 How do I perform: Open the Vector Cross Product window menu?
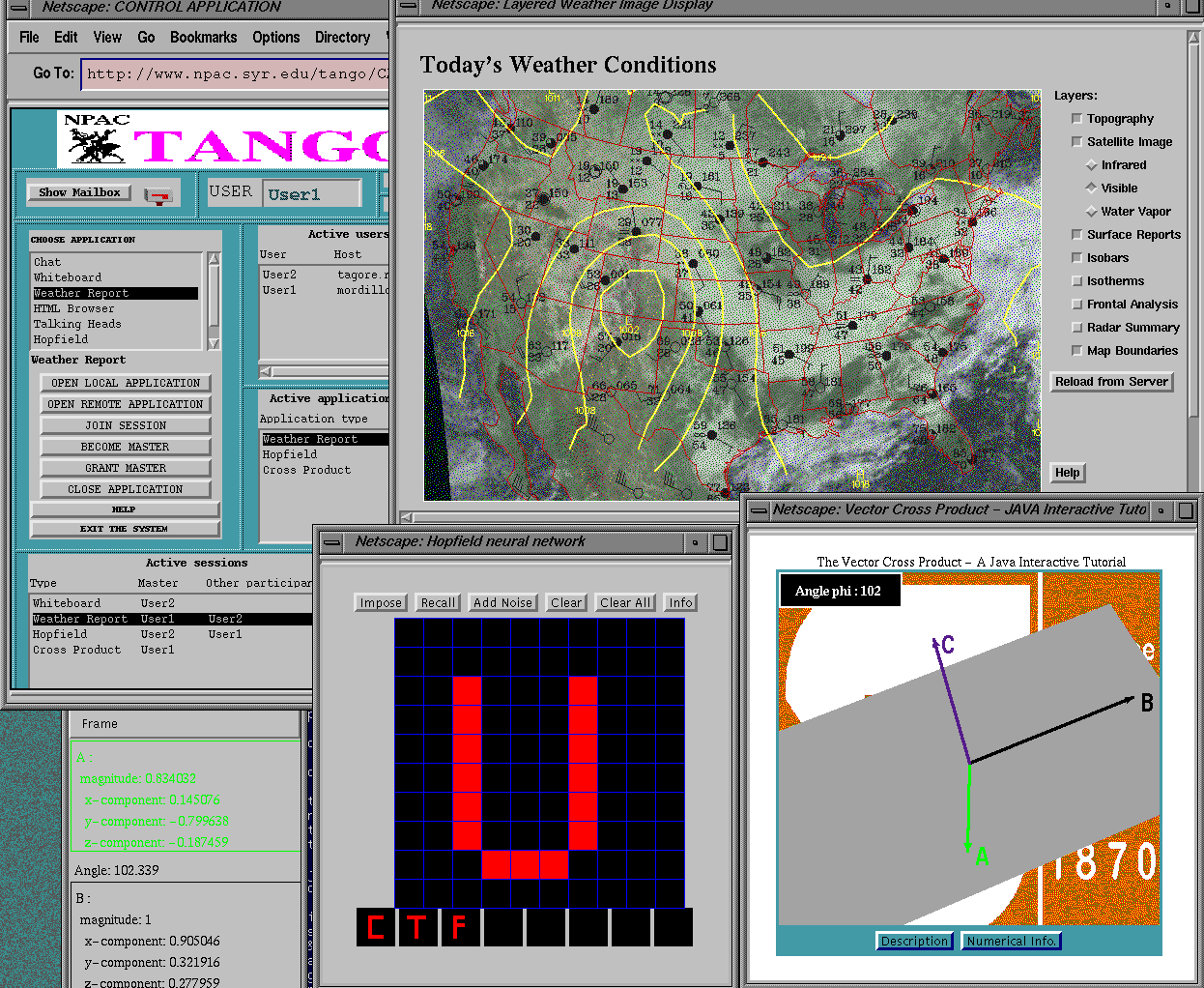tap(760, 509)
